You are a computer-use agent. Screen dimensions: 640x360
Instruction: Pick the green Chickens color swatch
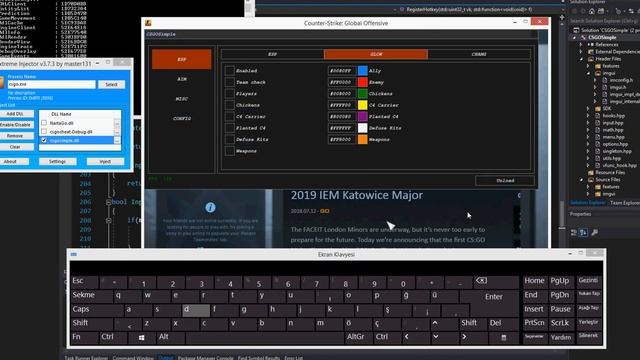click(x=362, y=93)
